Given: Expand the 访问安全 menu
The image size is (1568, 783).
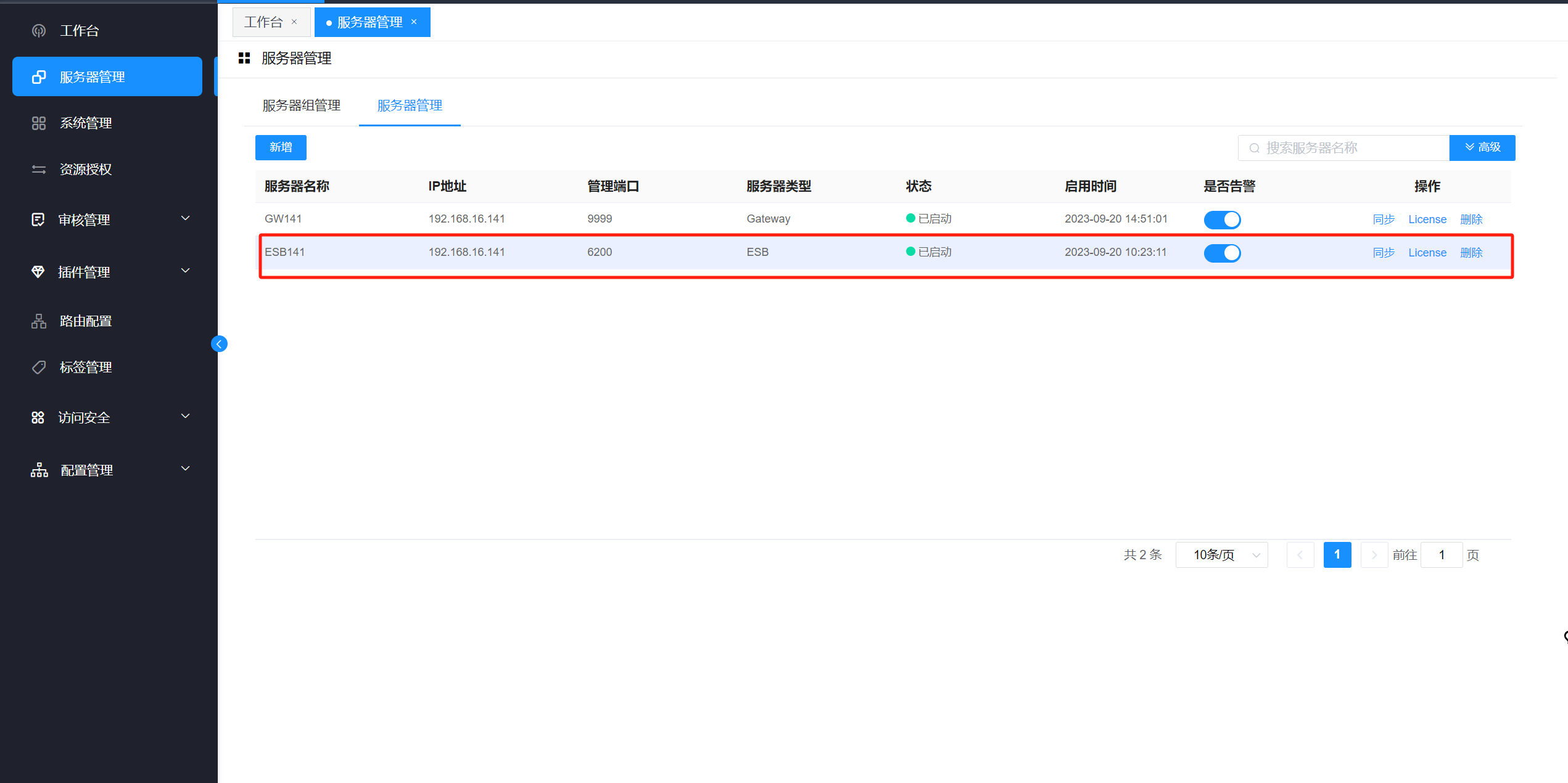Looking at the screenshot, I should [185, 417].
